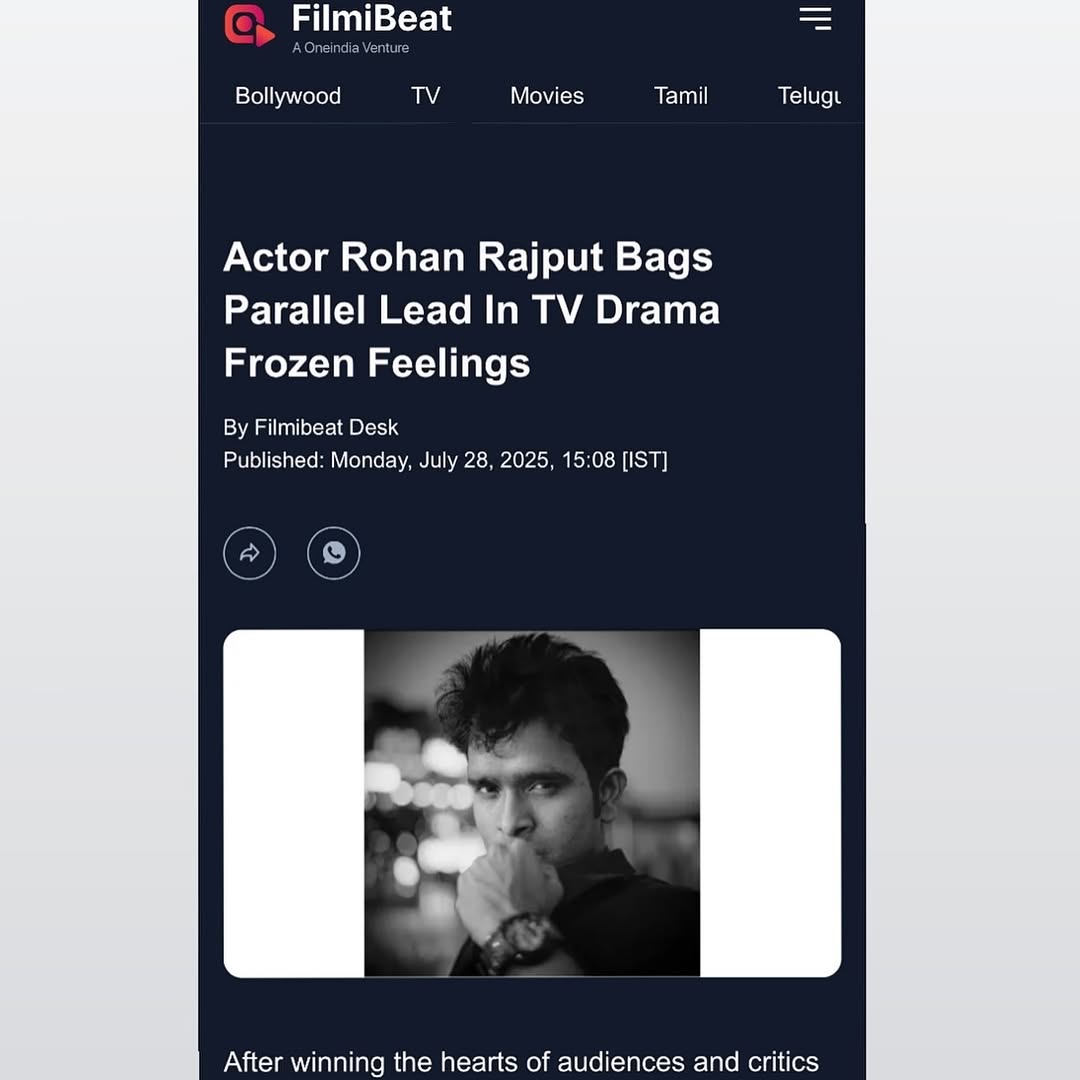This screenshot has height=1080, width=1080.
Task: Go to the Tamil section
Action: click(x=681, y=96)
